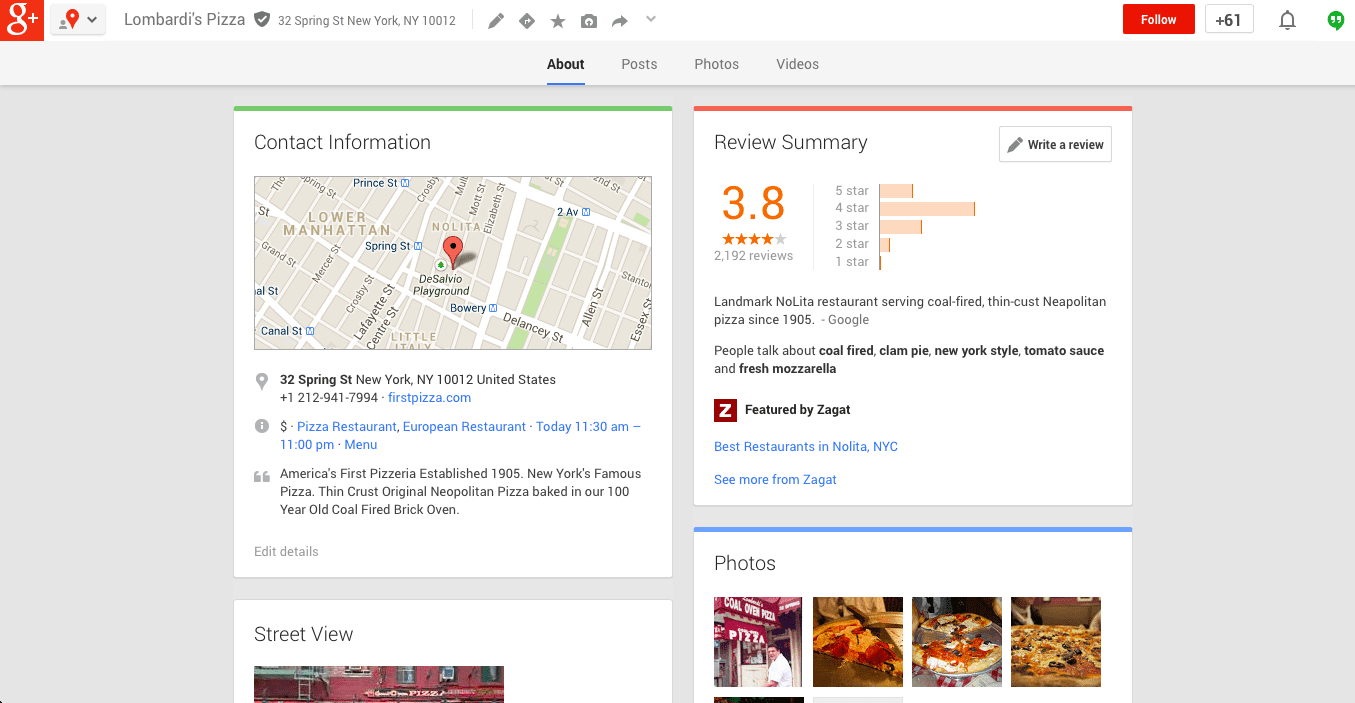The width and height of the screenshot is (1355, 703).
Task: Open the firstpizza.com link
Action: [x=429, y=397]
